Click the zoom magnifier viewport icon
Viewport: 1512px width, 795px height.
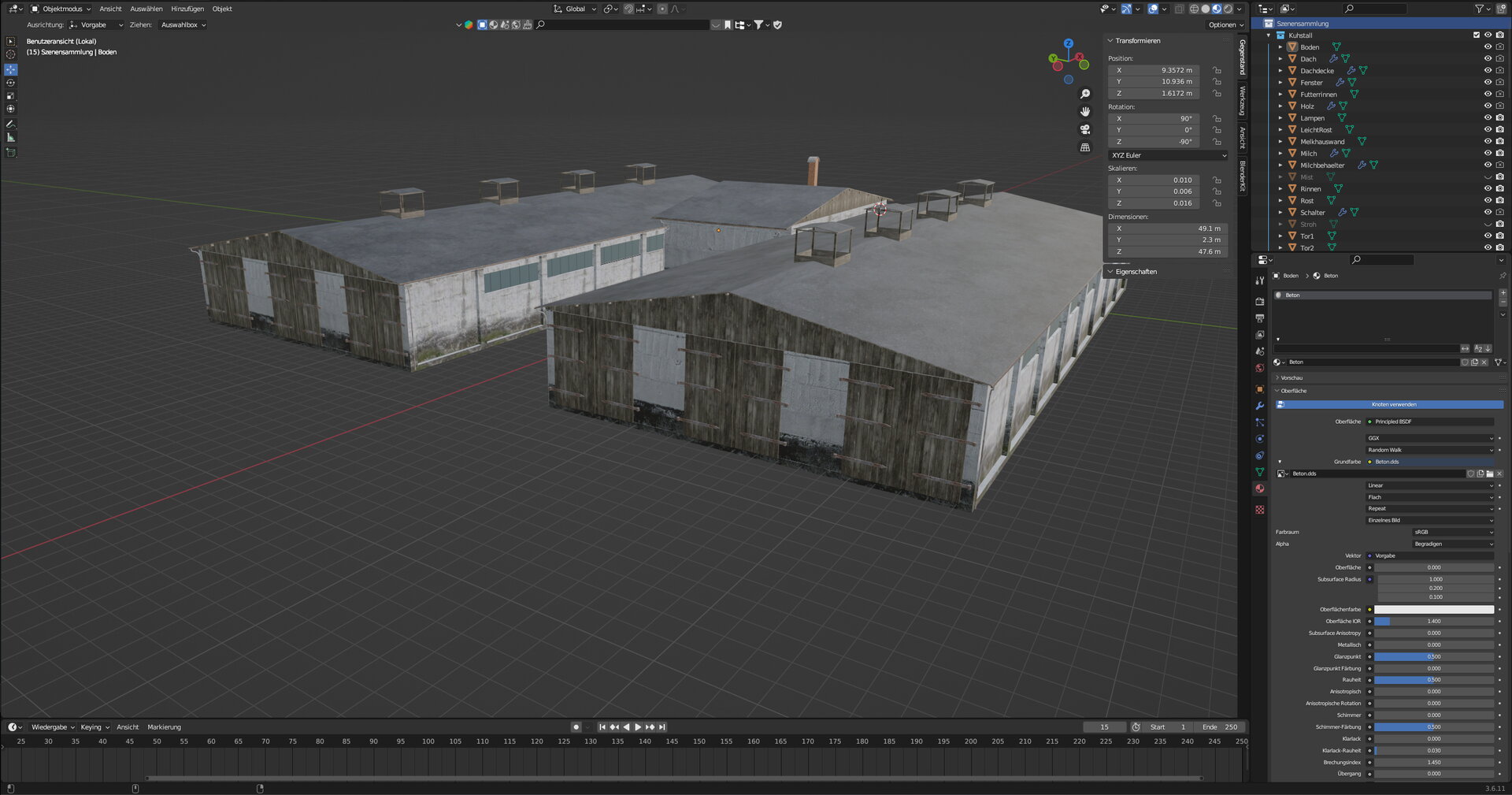(x=1085, y=94)
